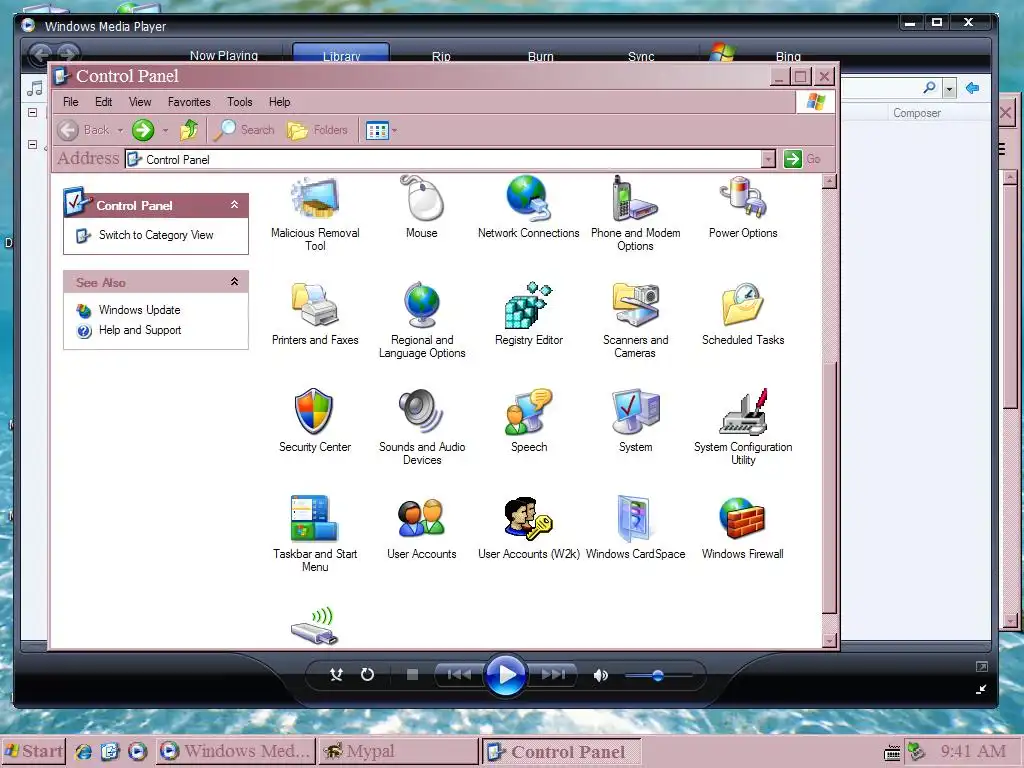Go up one folder level
The width and height of the screenshot is (1024, 768).
[189, 130]
